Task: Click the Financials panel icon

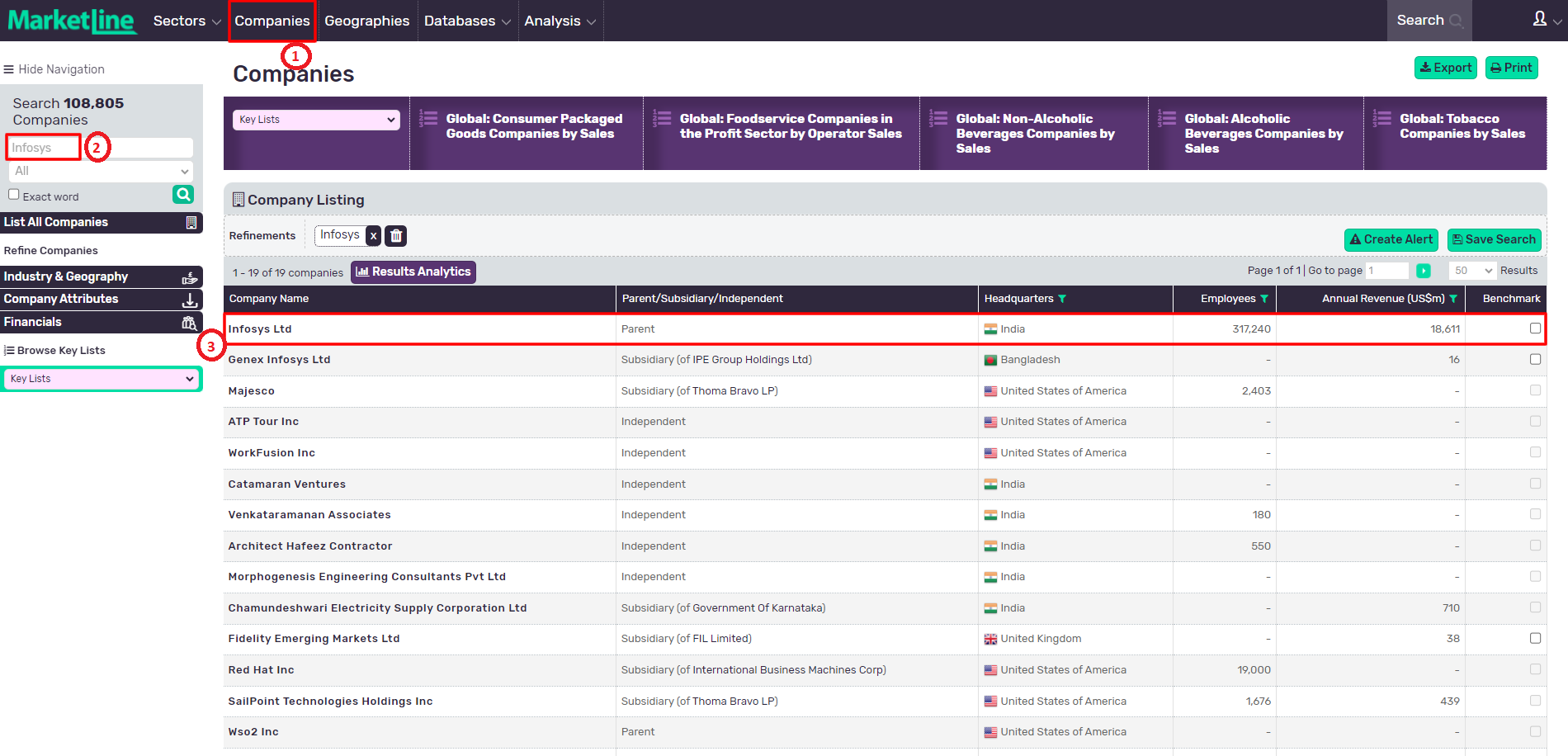Action: click(x=190, y=323)
